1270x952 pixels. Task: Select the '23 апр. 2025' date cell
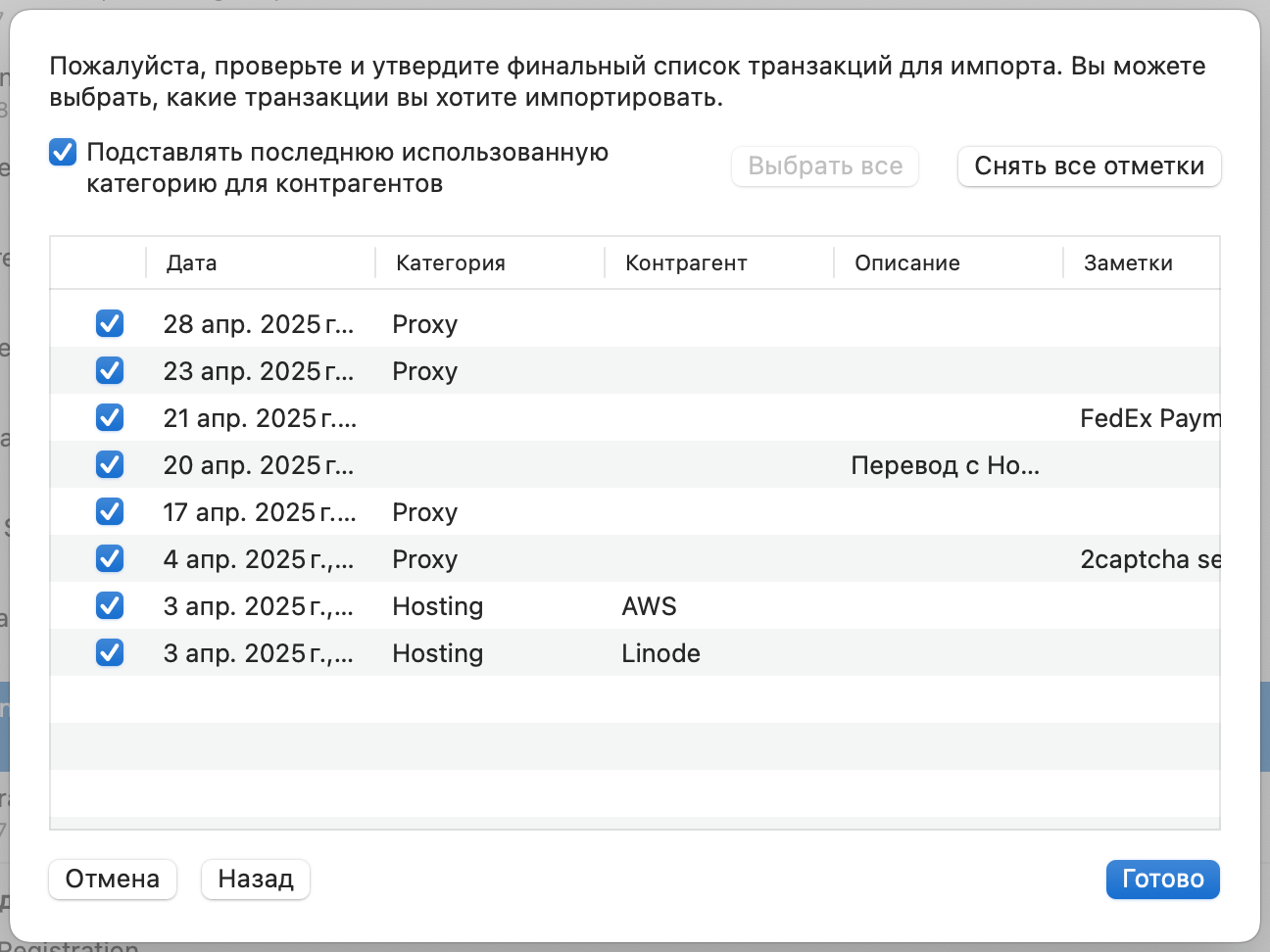click(x=259, y=371)
